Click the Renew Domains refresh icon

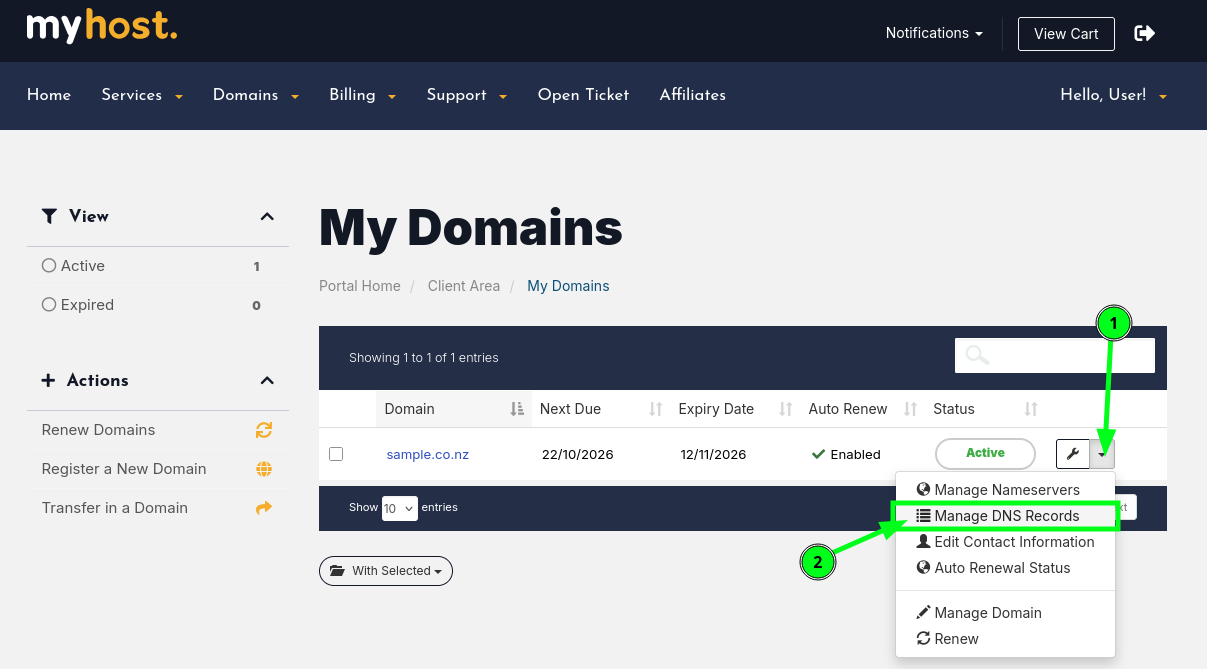[x=264, y=430]
